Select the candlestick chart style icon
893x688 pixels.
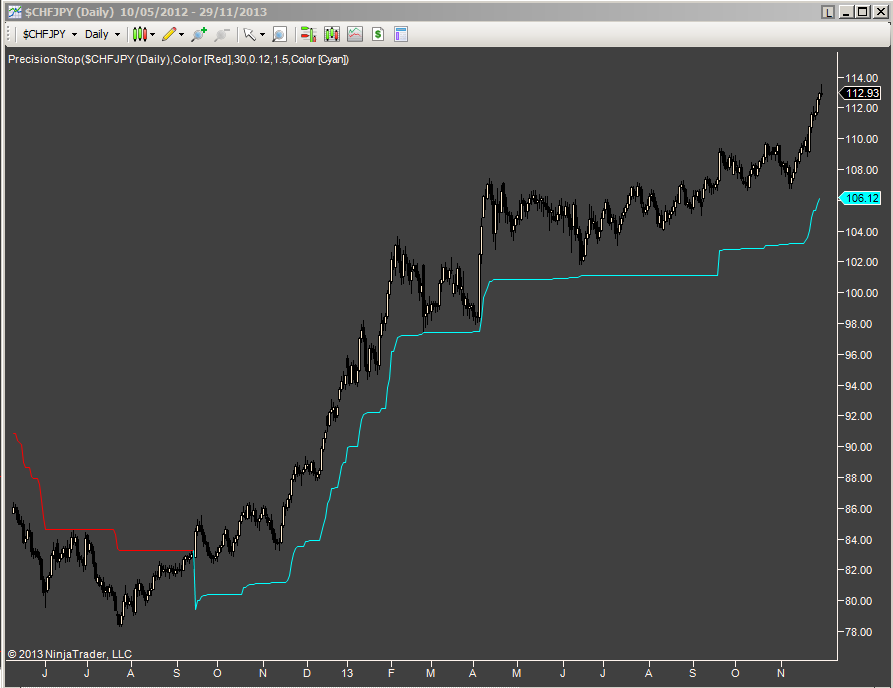139,33
